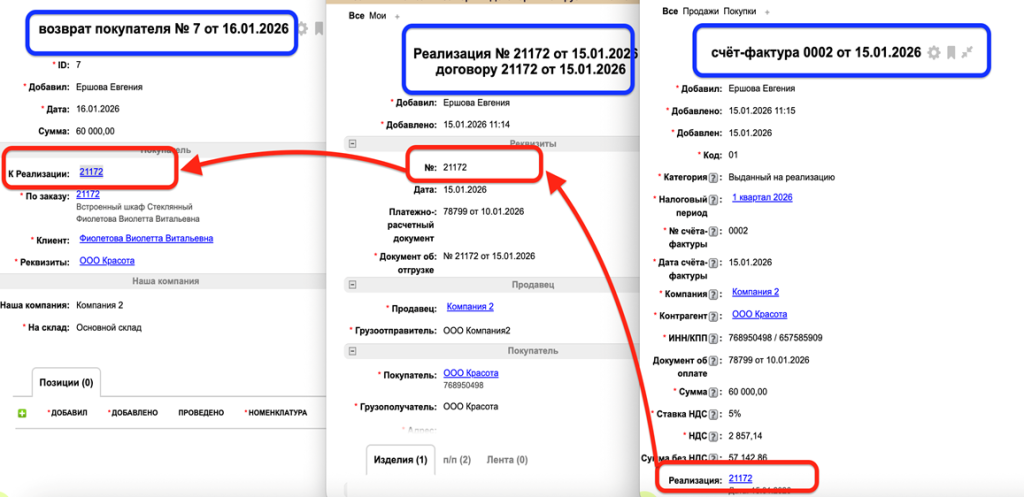Collapse the Реквизиты section
The image size is (1024, 497).
(352, 144)
